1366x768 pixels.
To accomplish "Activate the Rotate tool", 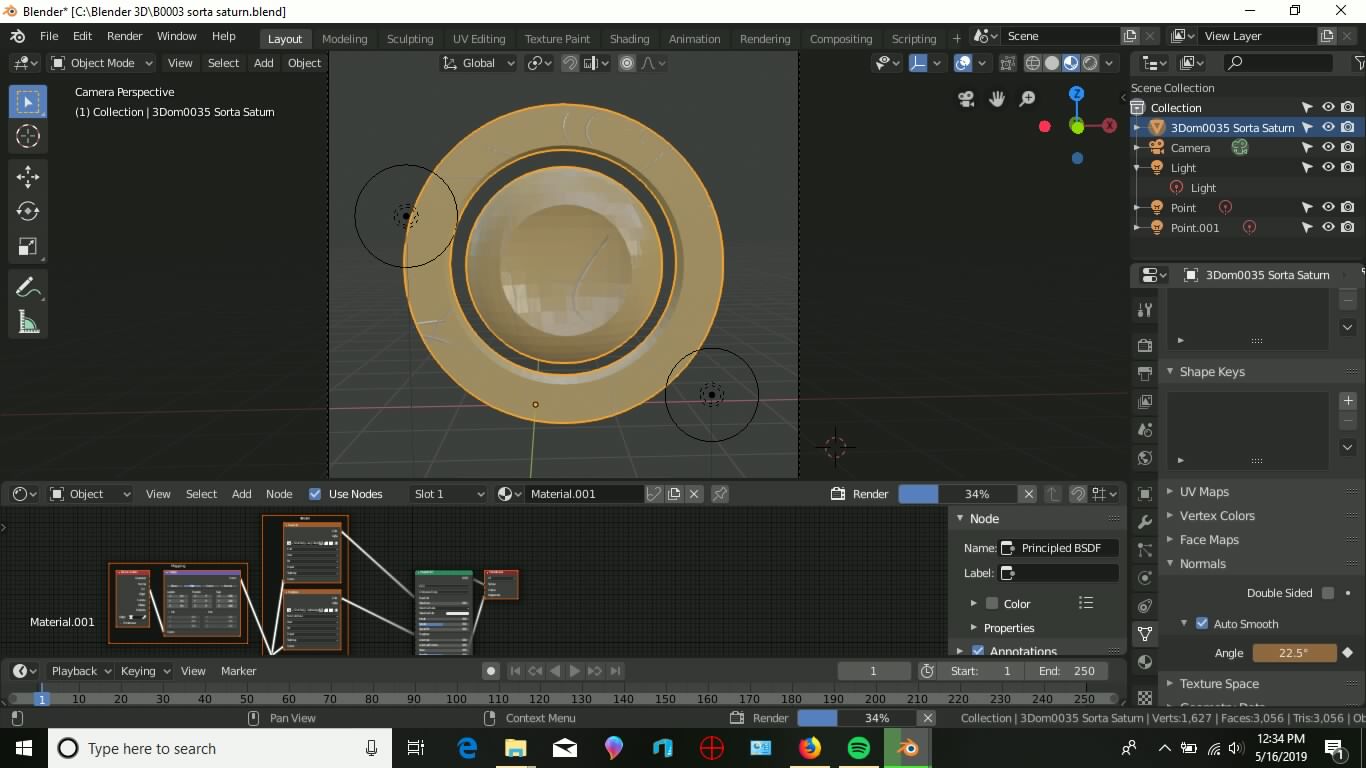I will pyautogui.click(x=28, y=210).
